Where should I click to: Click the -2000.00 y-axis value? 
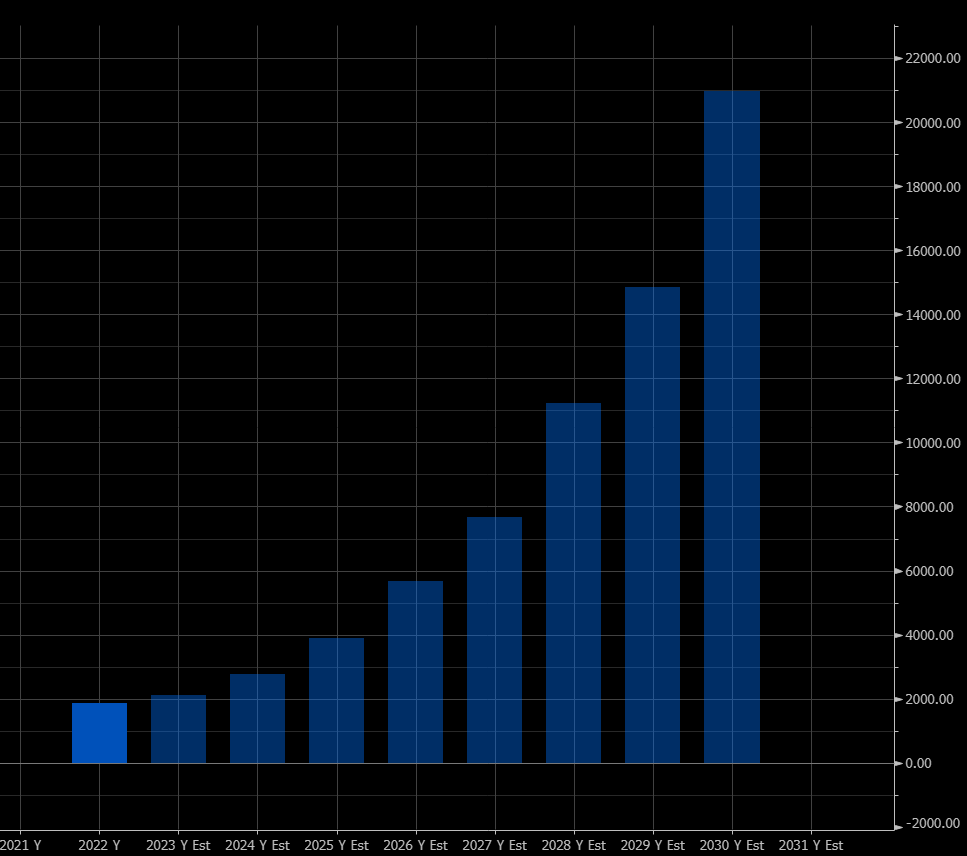(932, 823)
